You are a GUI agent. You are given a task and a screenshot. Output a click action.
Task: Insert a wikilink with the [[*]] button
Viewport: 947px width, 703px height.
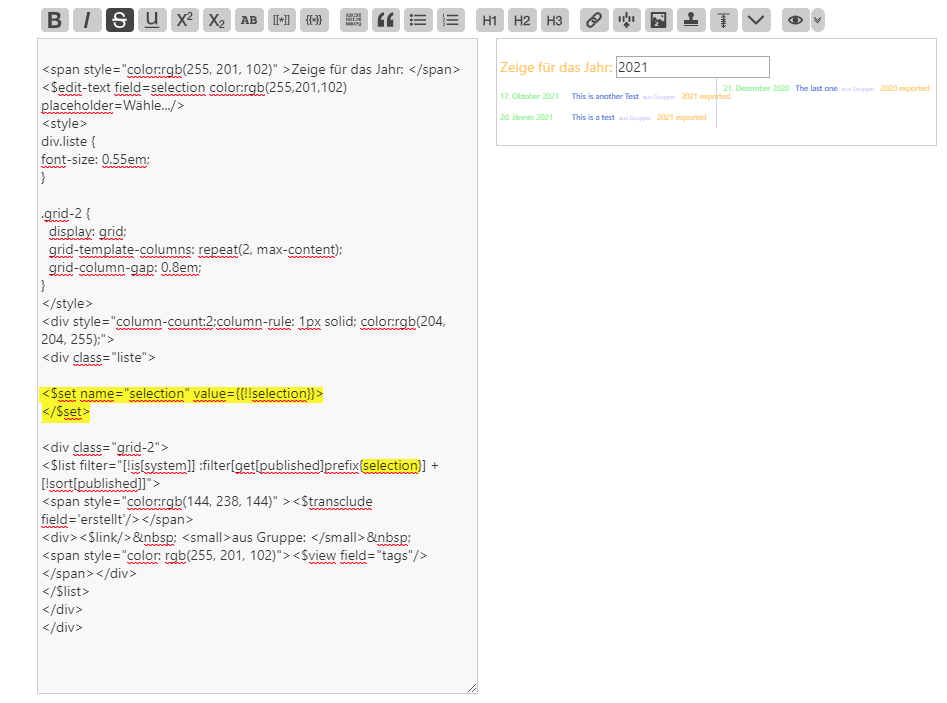tap(281, 20)
